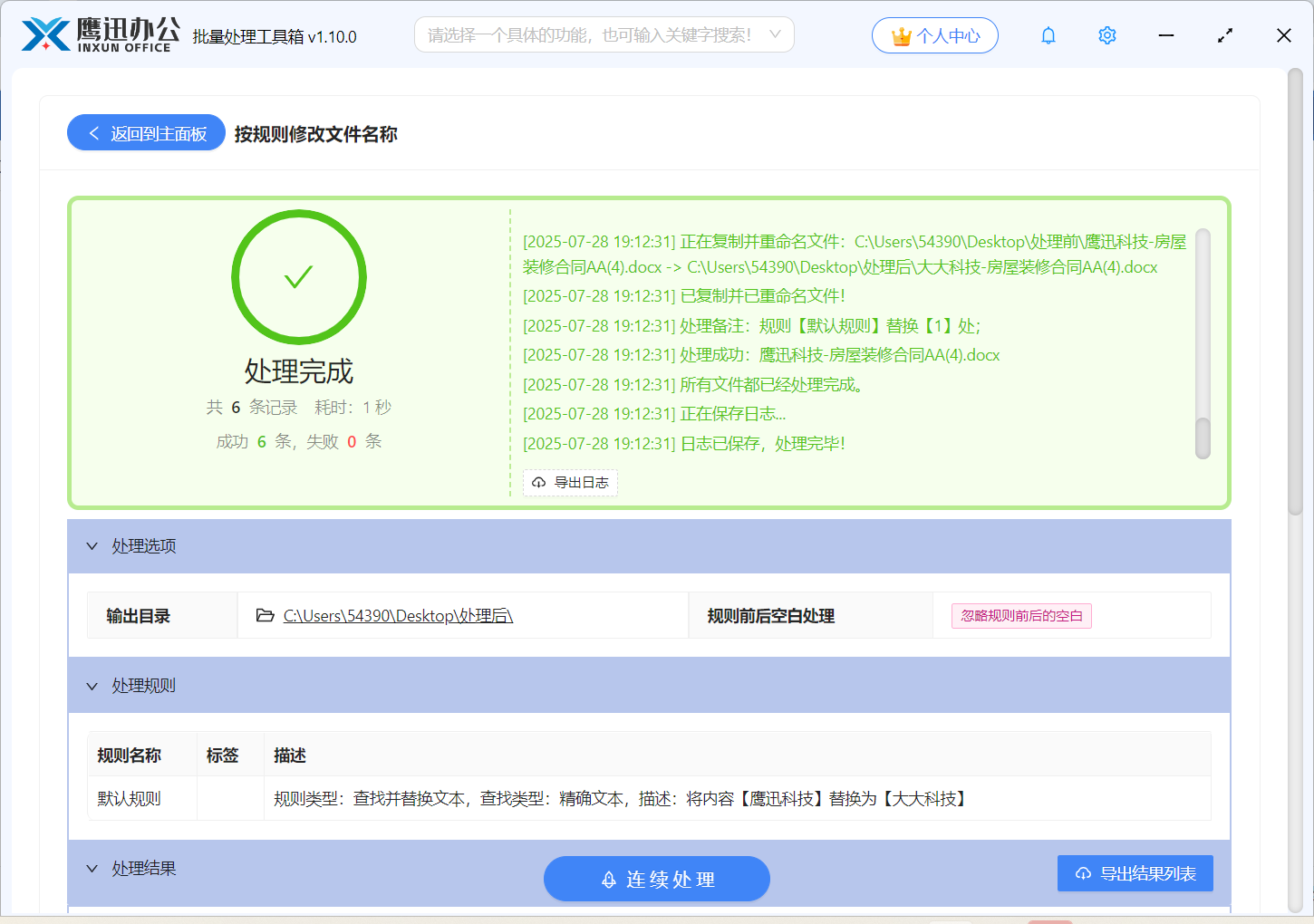Select the 默认规则 rule row
The image size is (1314, 924).
[128, 798]
